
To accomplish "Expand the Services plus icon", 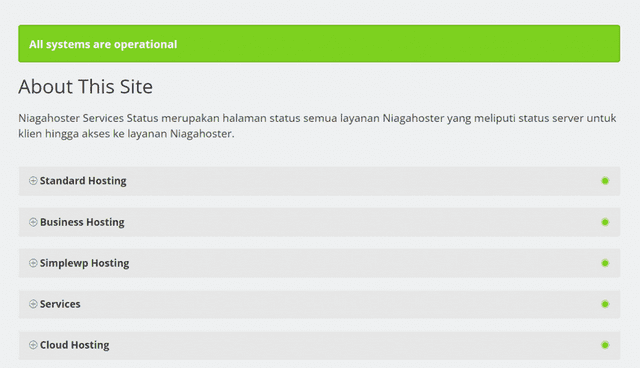I will (33, 304).
